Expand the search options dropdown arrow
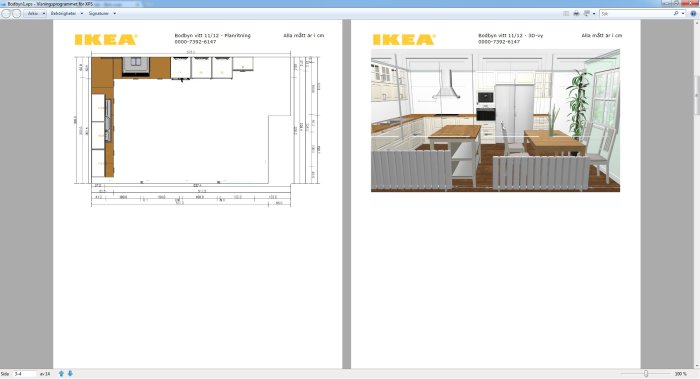This screenshot has height=379, width=700. pos(683,14)
